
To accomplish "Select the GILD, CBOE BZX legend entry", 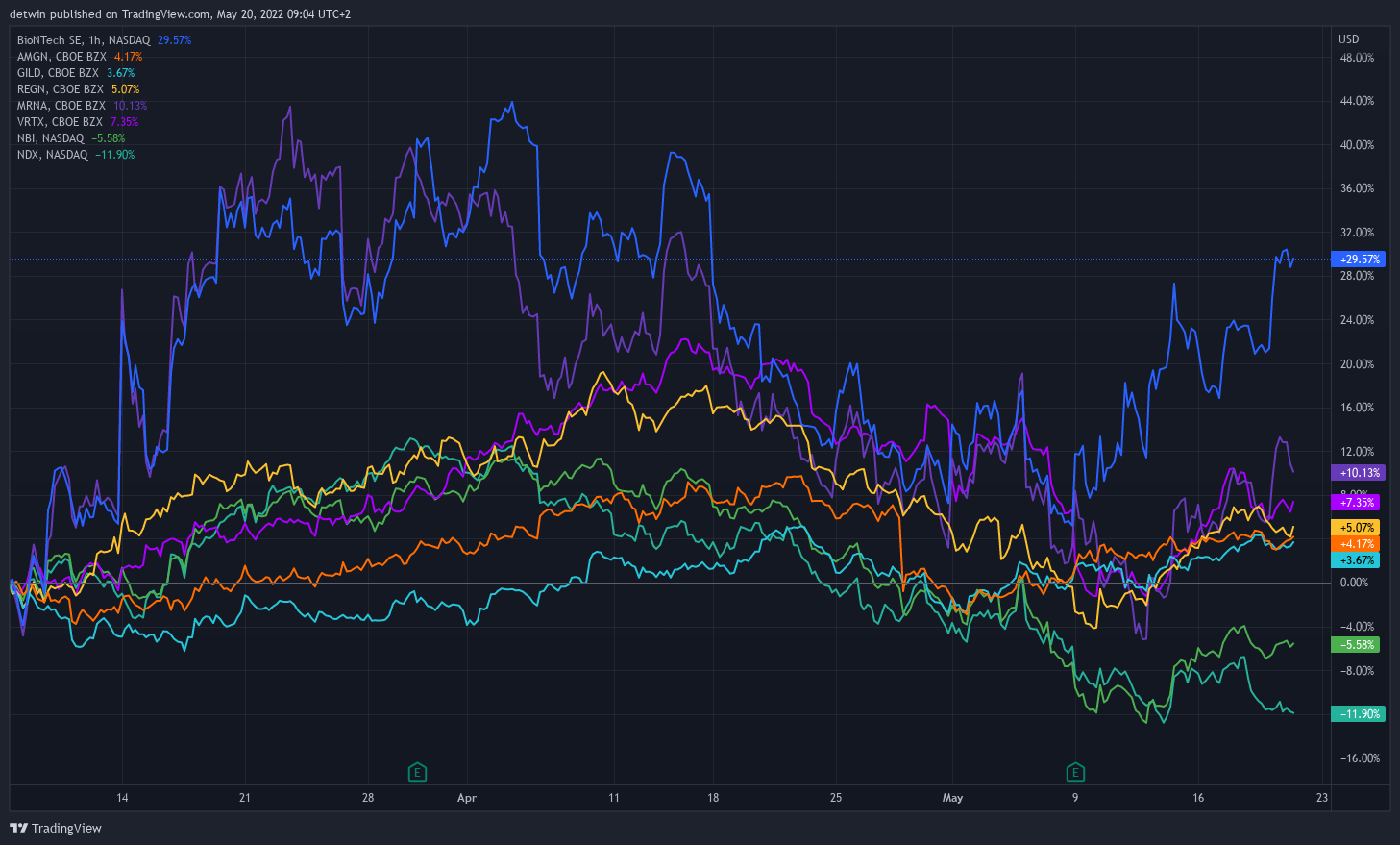I will click(76, 73).
